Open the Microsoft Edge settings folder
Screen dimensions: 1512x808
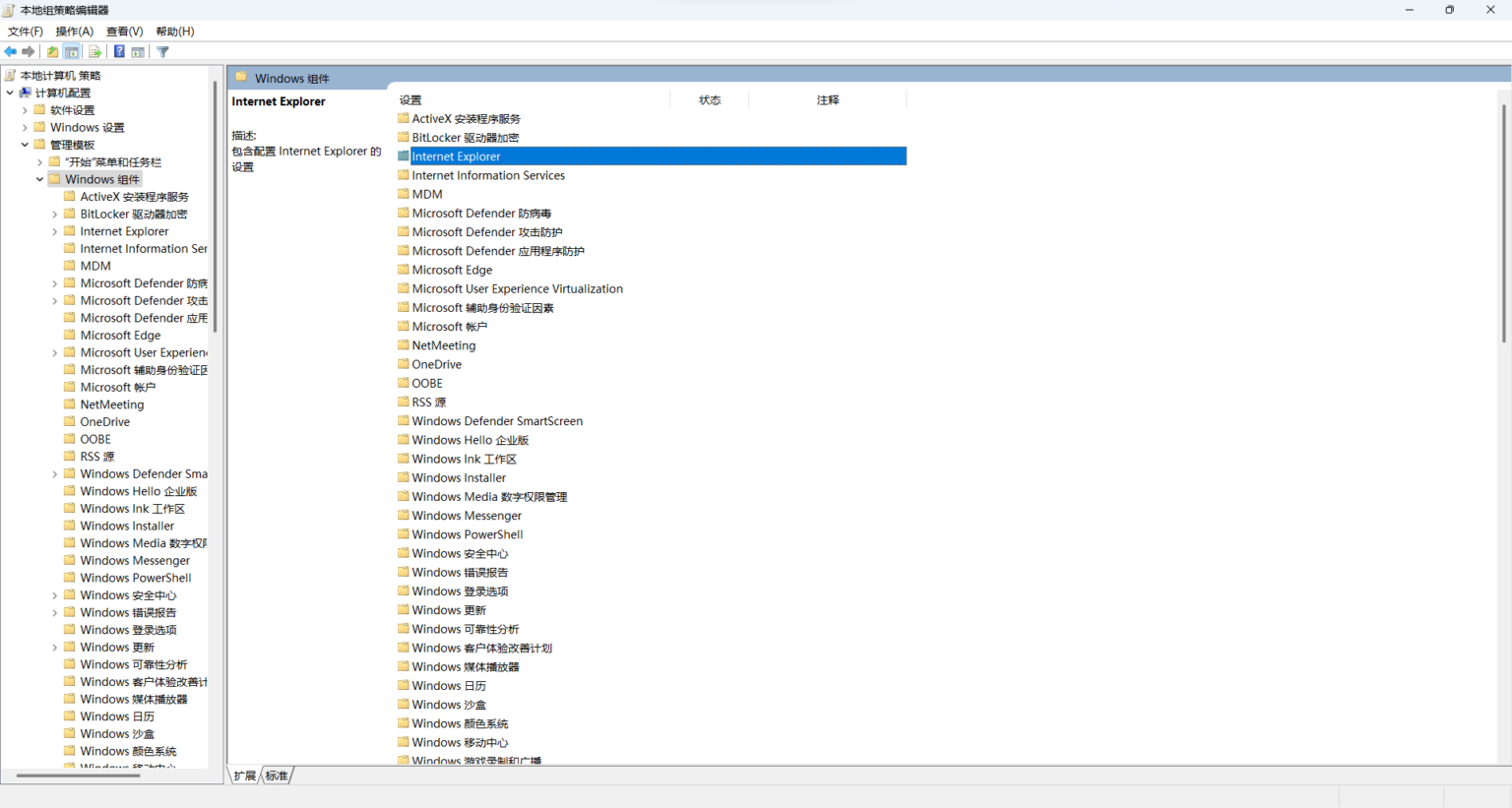click(x=453, y=269)
